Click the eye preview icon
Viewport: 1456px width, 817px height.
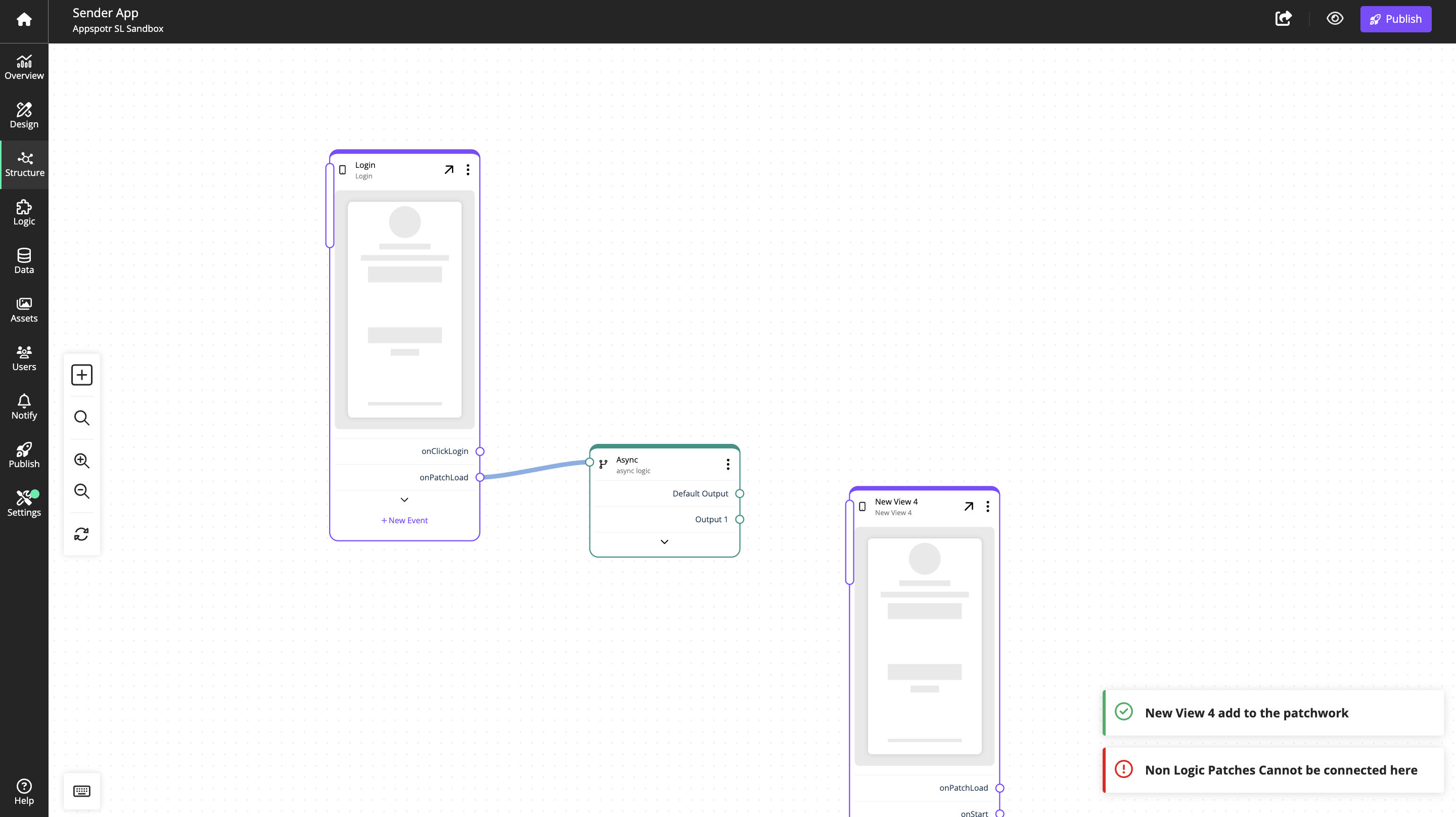coord(1335,19)
